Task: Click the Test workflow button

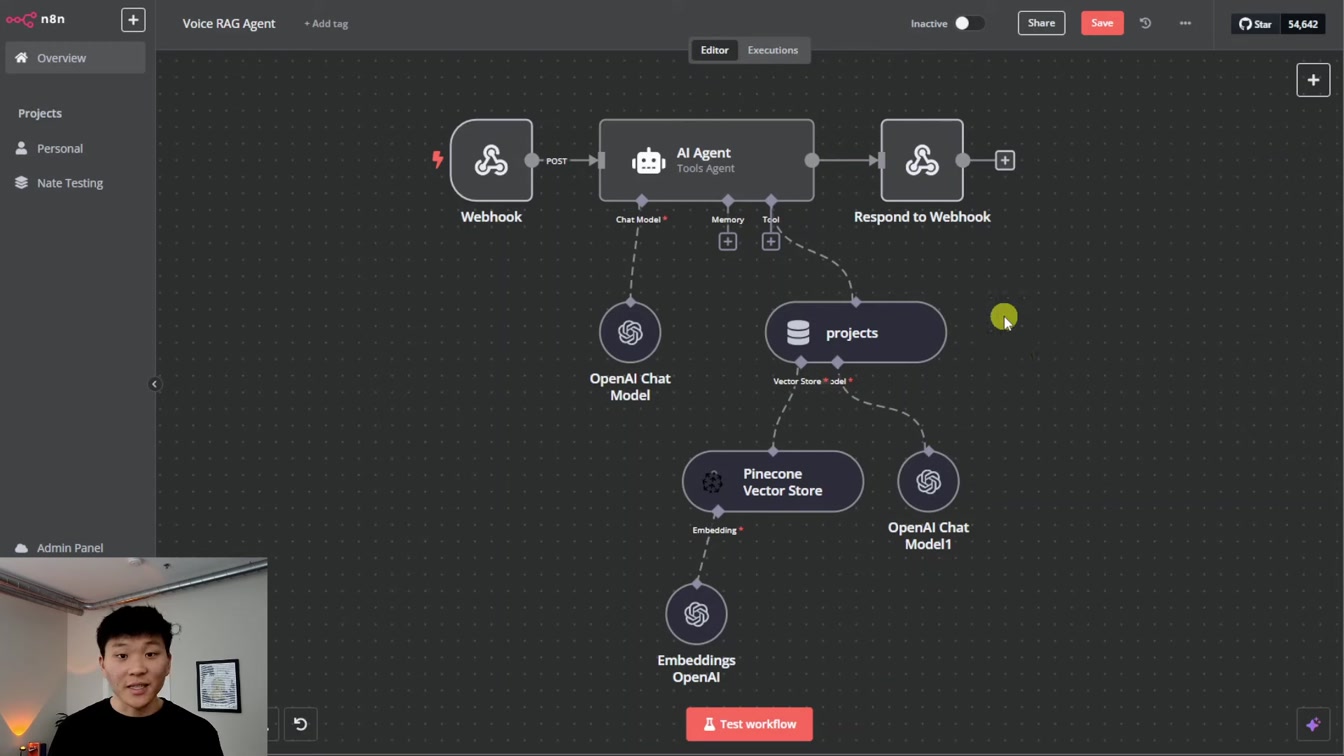Action: pos(749,724)
